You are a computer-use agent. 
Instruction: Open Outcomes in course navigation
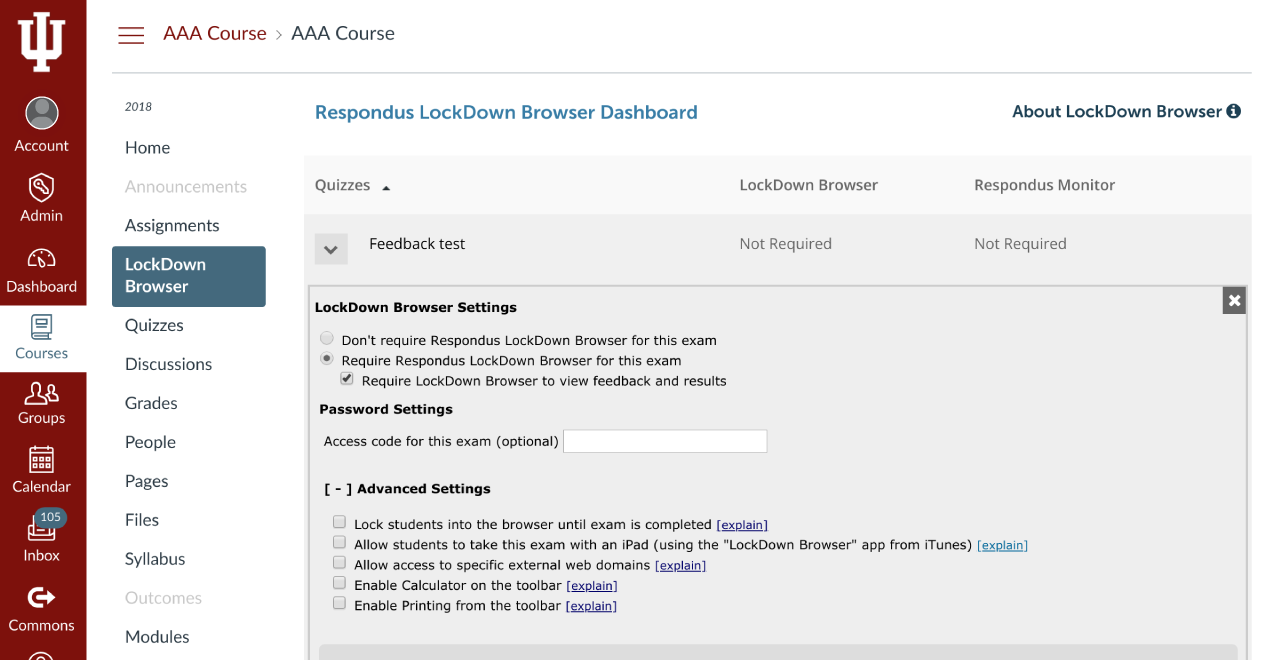coord(164,598)
